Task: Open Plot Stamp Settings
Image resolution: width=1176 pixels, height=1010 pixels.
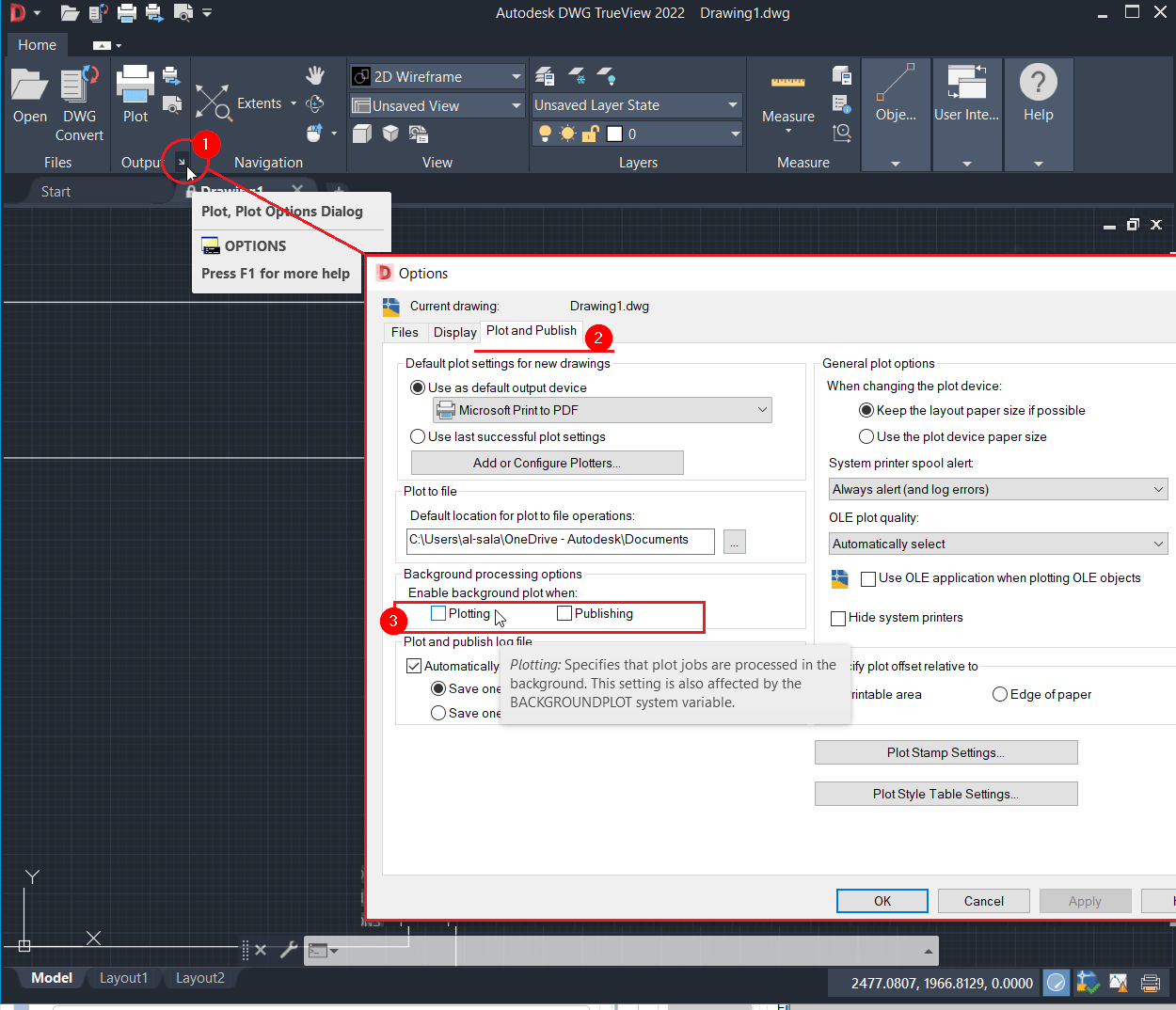Action: pos(946,751)
